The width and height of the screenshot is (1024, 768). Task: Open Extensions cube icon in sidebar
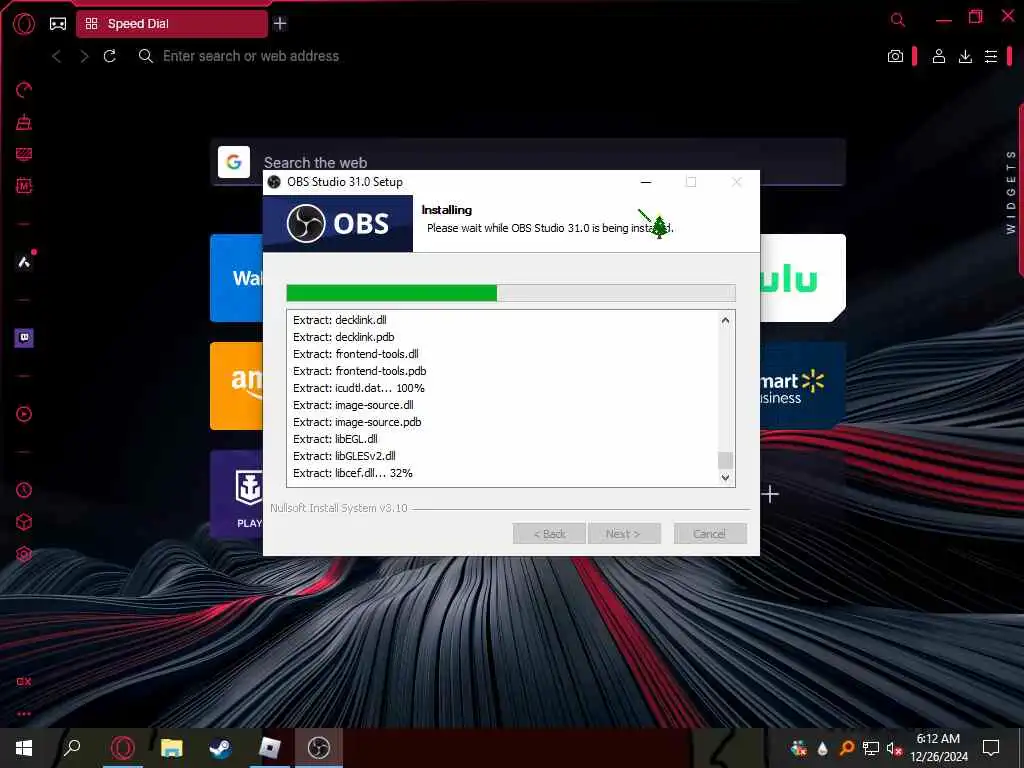[x=24, y=522]
